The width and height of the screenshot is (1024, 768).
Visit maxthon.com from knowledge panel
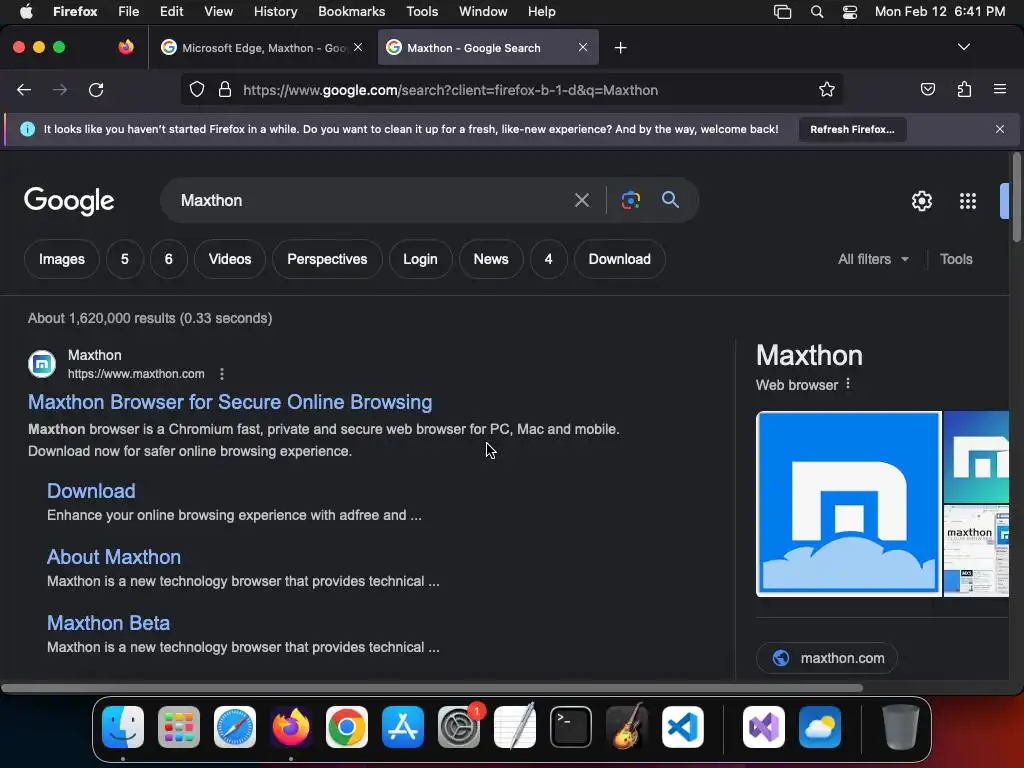827,658
